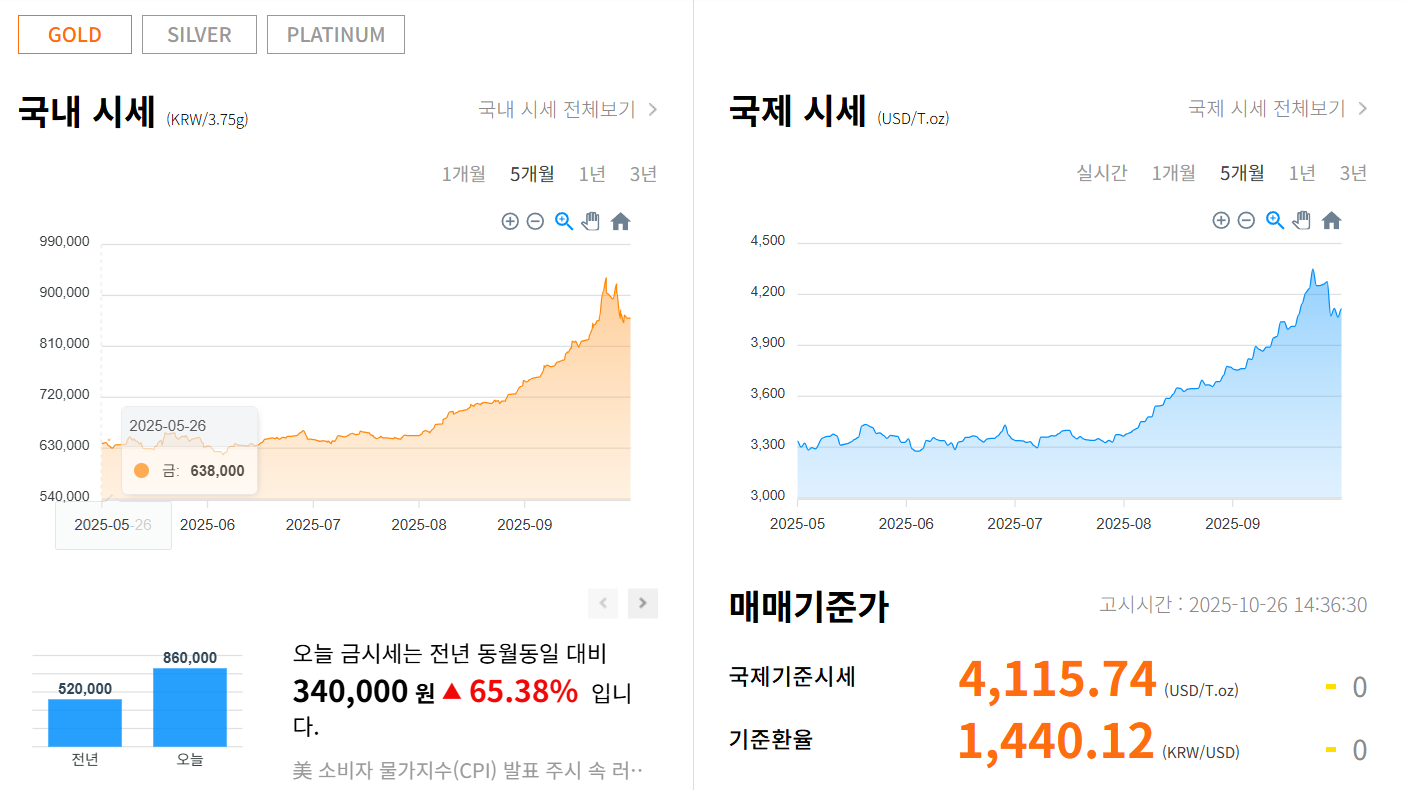Select the selection-zoom magnifier on international chart

point(1274,220)
